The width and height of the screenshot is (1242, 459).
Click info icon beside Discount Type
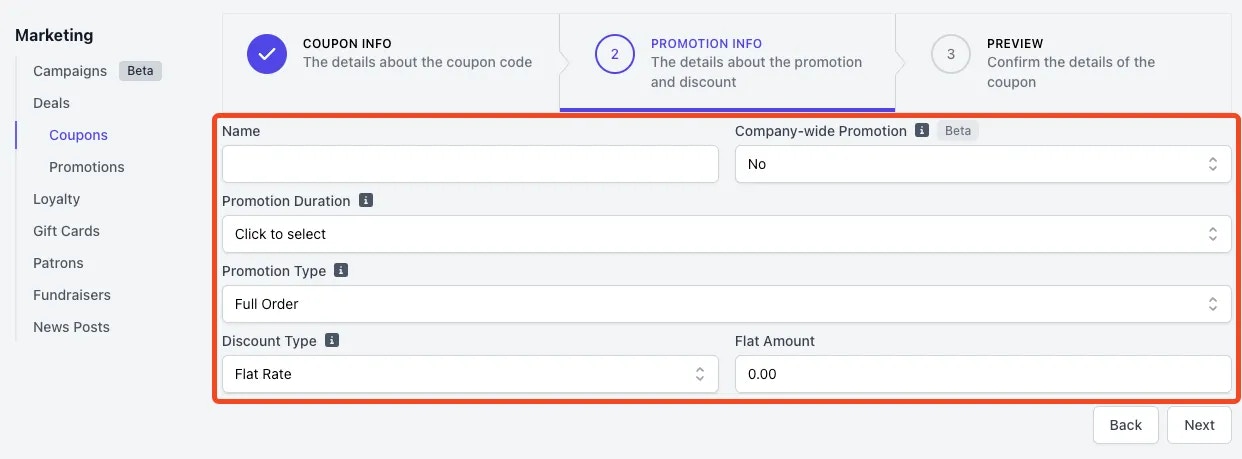332,341
